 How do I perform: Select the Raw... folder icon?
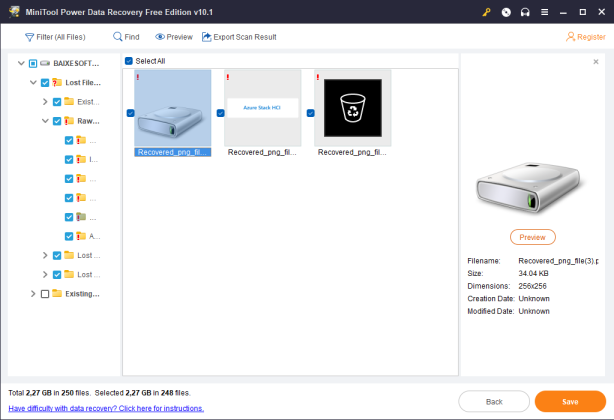pos(69,121)
